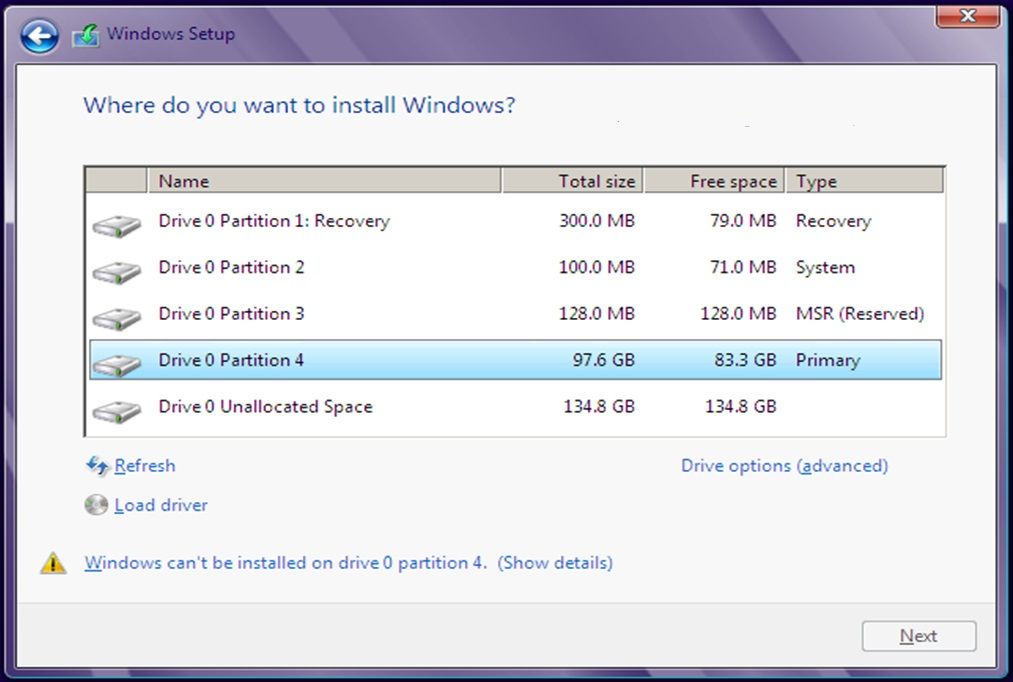Screen dimensions: 1013x682
Task: Click the Refresh arrows icon
Action: [x=97, y=466]
